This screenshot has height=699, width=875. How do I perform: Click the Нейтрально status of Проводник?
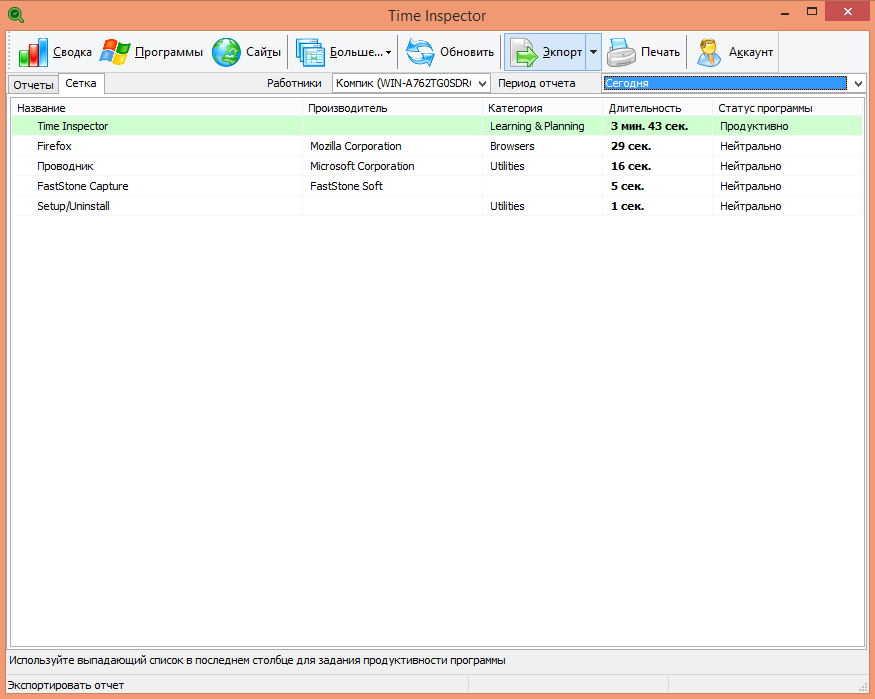tap(751, 166)
